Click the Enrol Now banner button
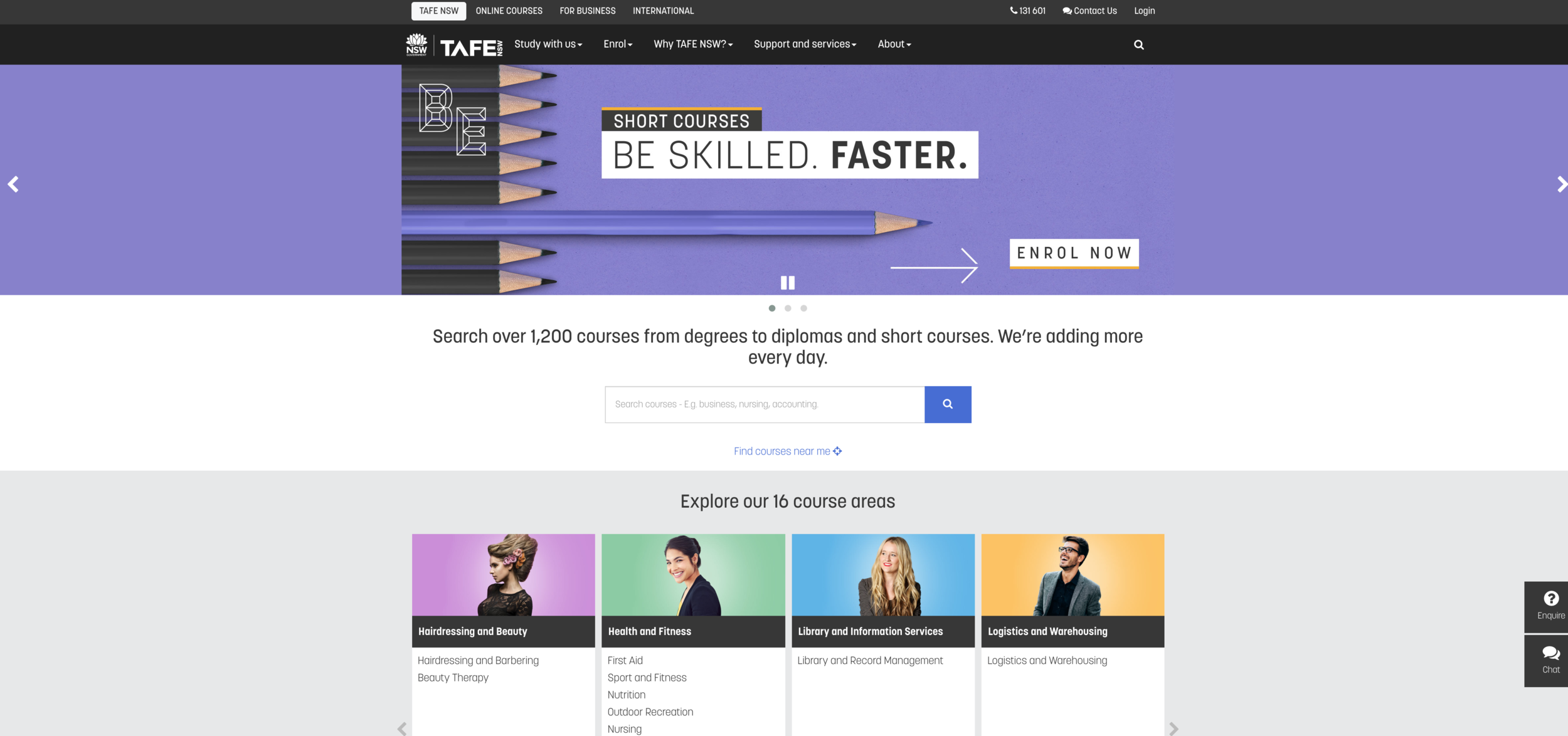The height and width of the screenshot is (736, 1568). (1073, 253)
